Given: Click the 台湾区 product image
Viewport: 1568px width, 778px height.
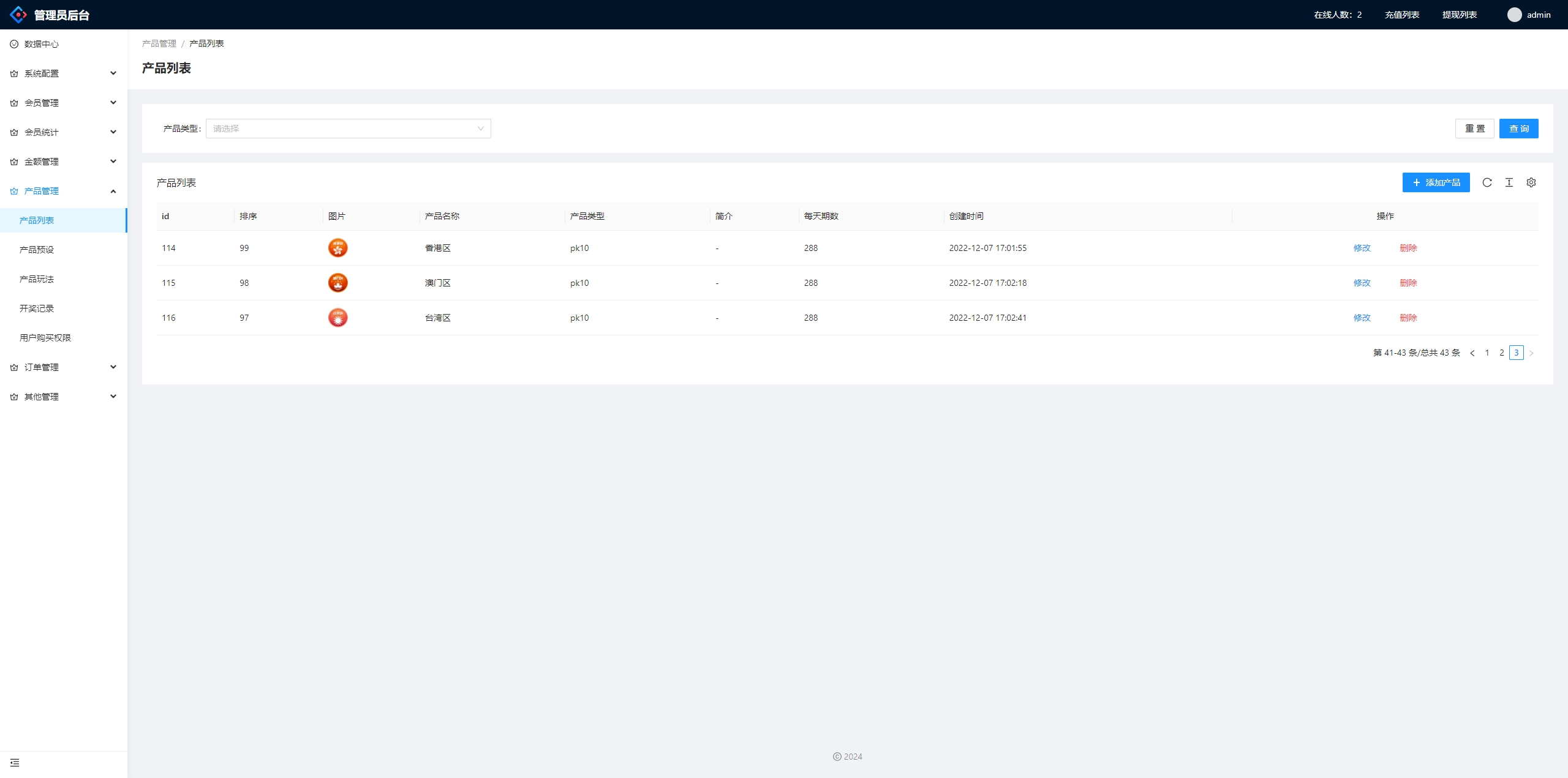Looking at the screenshot, I should 337,318.
